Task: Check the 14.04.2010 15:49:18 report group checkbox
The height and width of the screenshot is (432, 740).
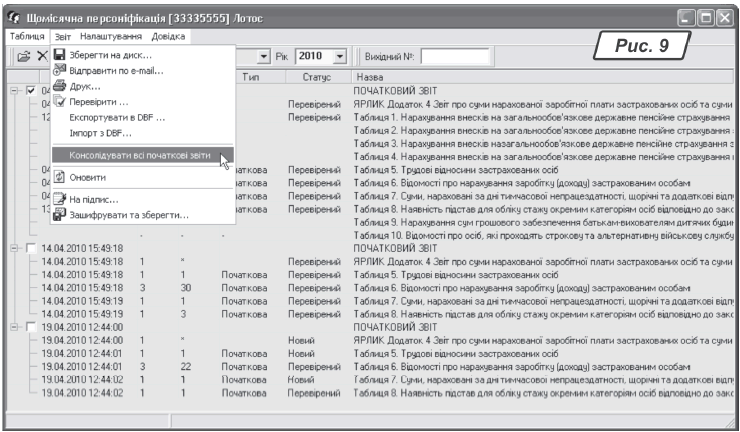Action: click(x=31, y=247)
